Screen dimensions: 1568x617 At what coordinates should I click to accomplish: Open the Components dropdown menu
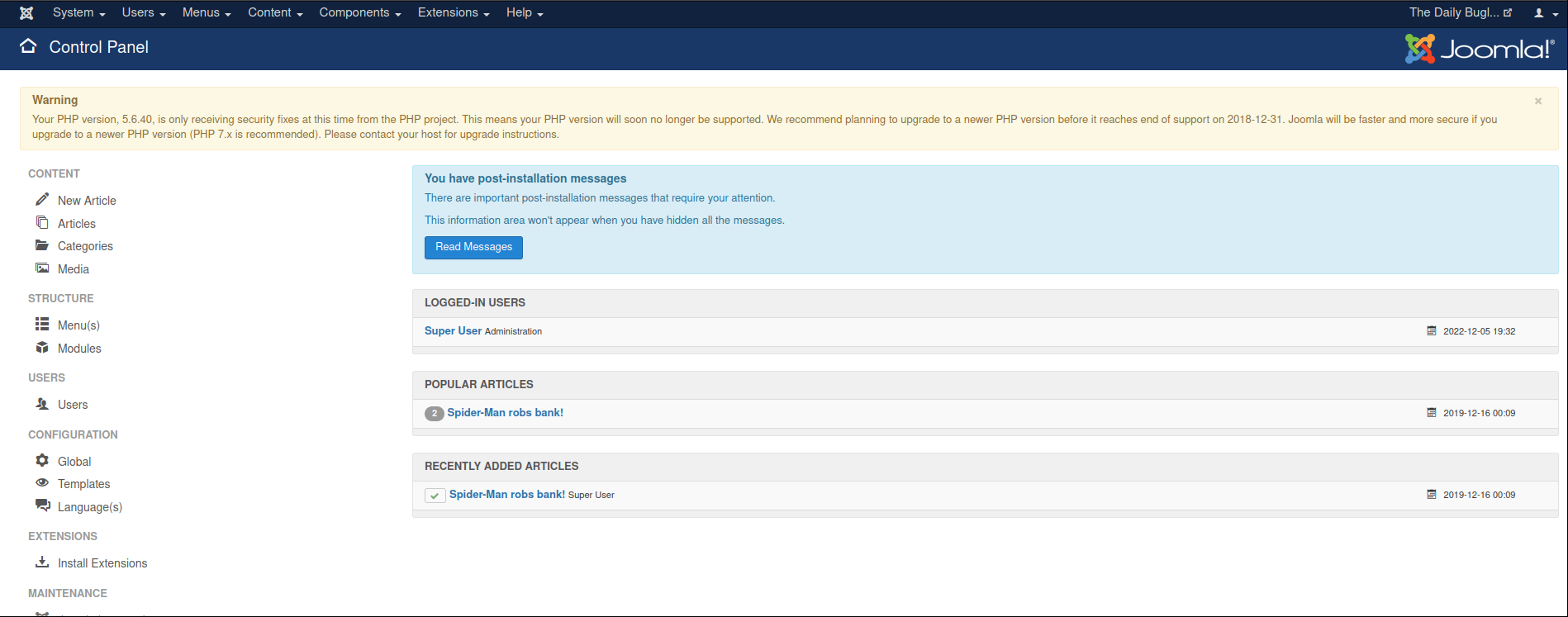pos(360,12)
